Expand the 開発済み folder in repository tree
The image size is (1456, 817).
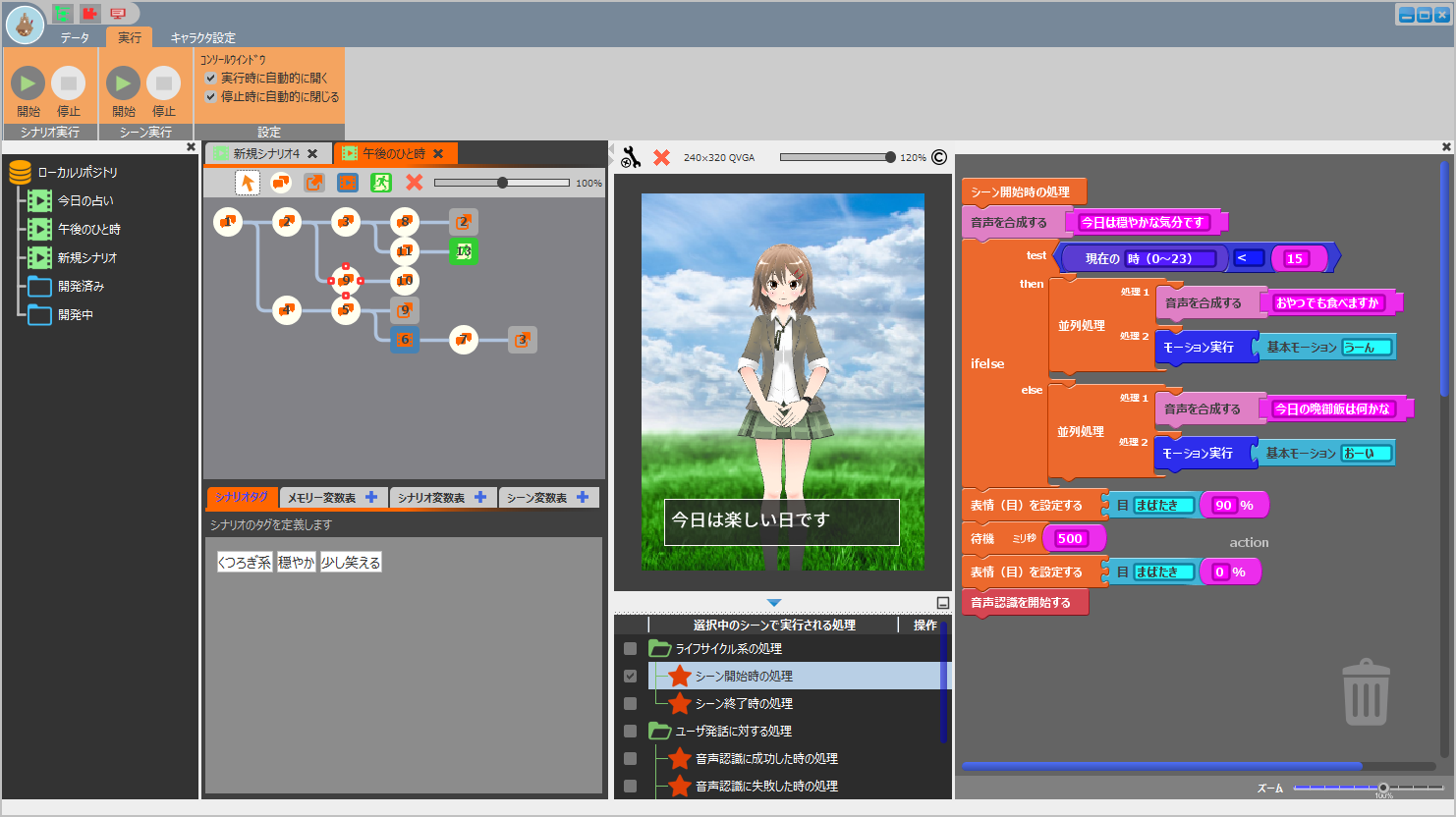pyautogui.click(x=40, y=287)
